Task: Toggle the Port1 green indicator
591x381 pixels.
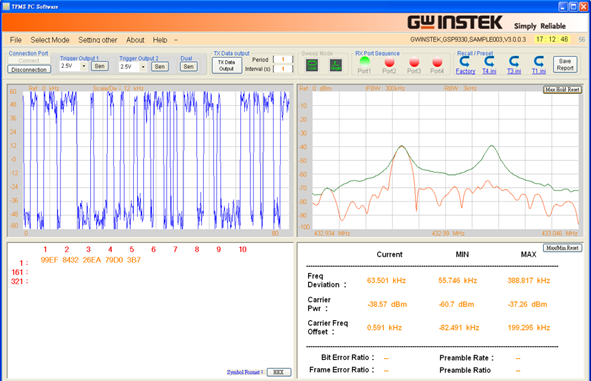Action: pyautogui.click(x=364, y=61)
